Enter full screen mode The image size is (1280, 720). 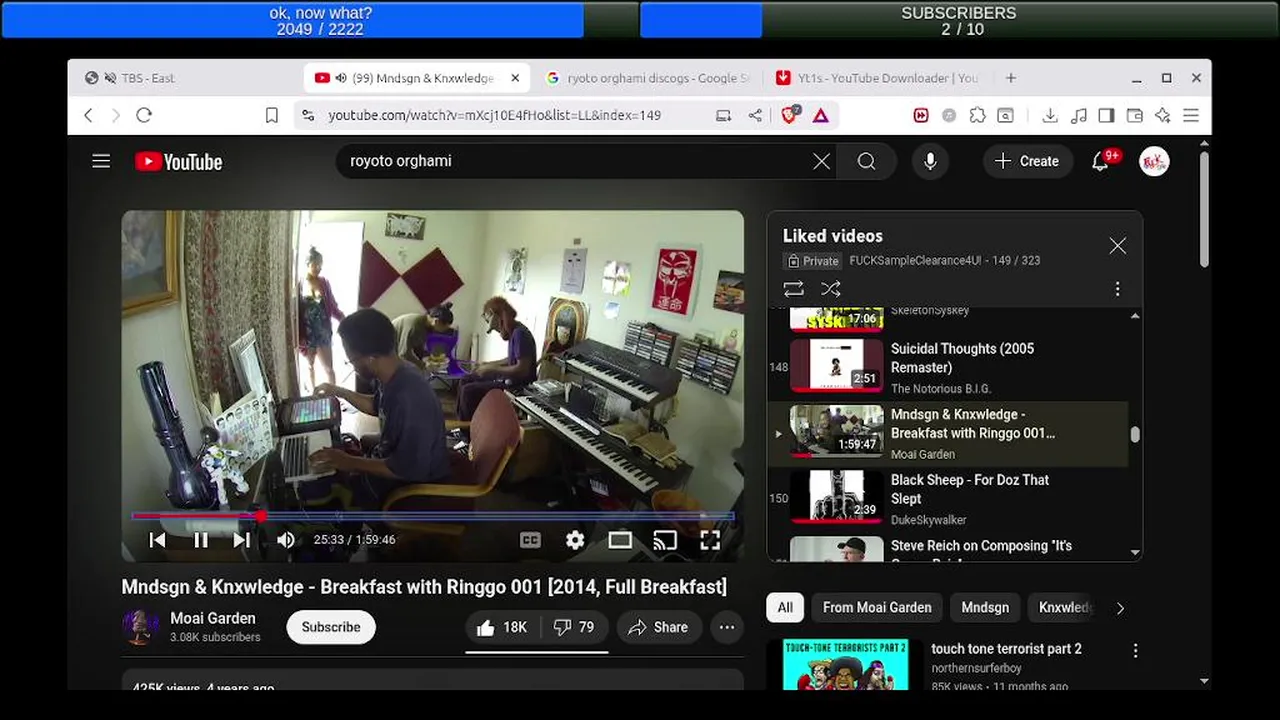click(x=710, y=540)
